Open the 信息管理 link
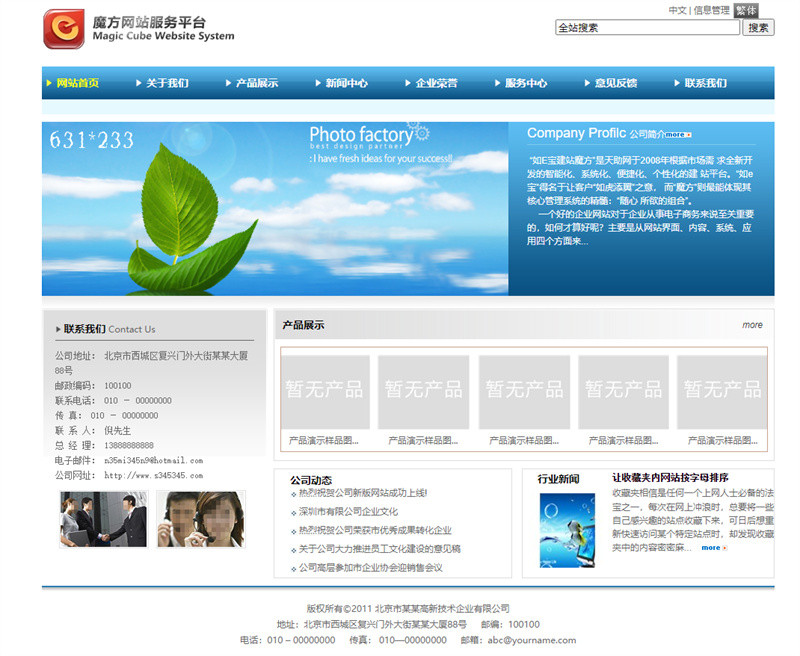The width and height of the screenshot is (800, 656). click(711, 10)
